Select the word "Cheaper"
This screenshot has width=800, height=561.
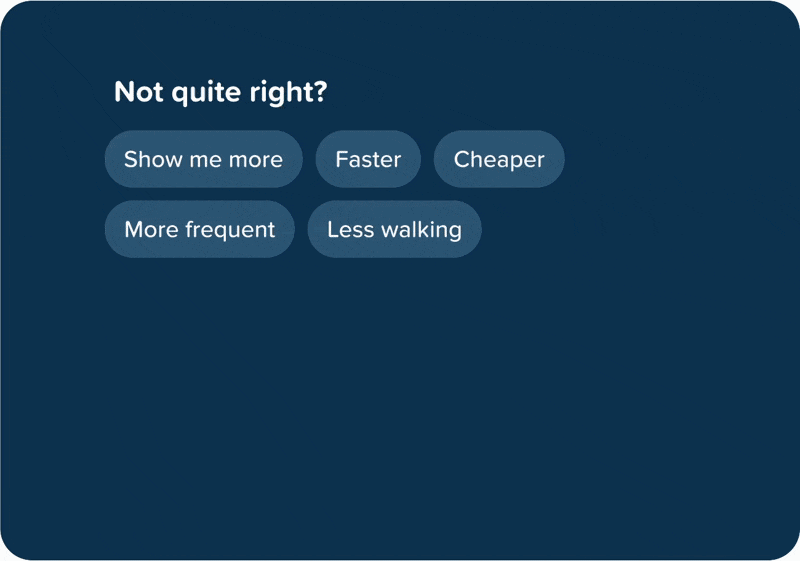pyautogui.click(x=499, y=159)
